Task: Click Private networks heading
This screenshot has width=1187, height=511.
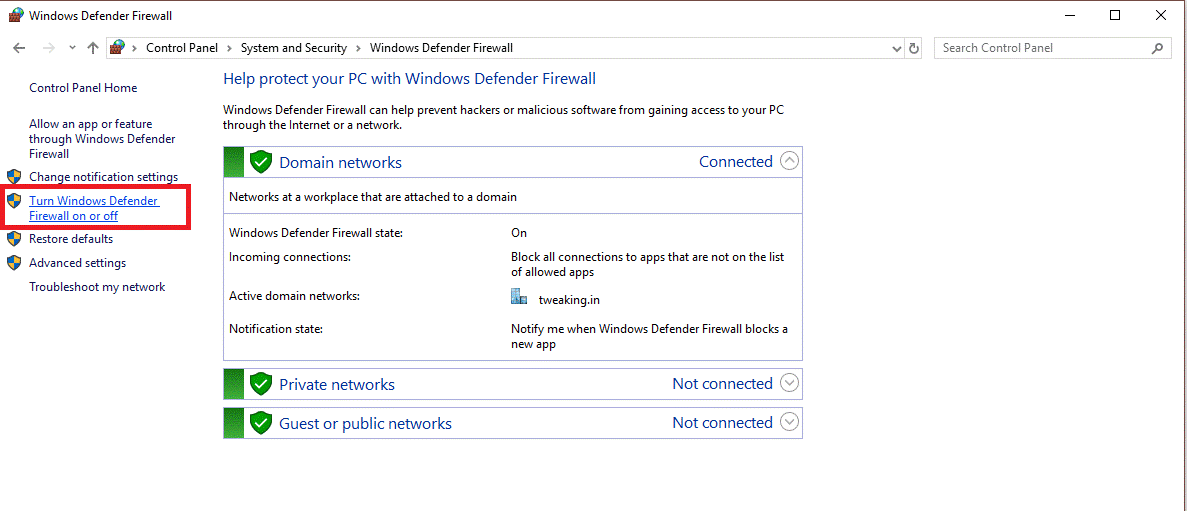Action: (x=337, y=384)
